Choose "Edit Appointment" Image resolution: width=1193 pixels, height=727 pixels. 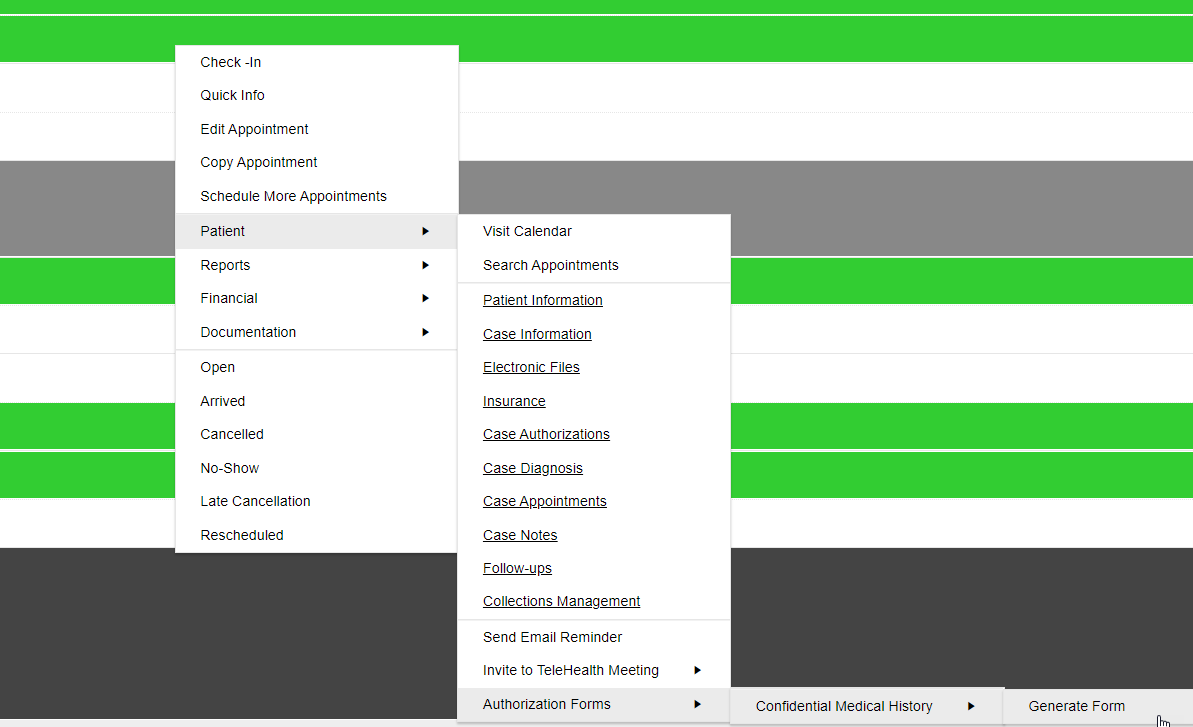click(x=254, y=129)
